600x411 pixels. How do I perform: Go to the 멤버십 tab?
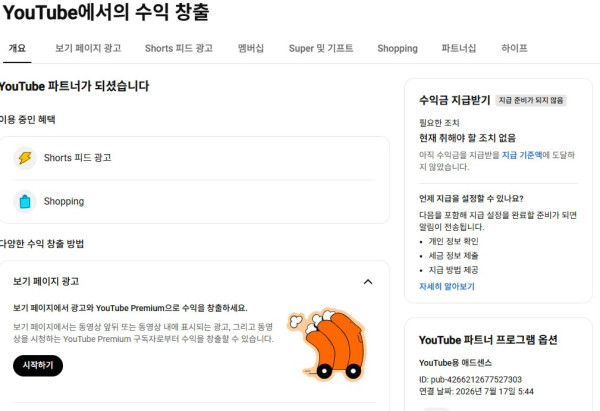tap(251, 48)
